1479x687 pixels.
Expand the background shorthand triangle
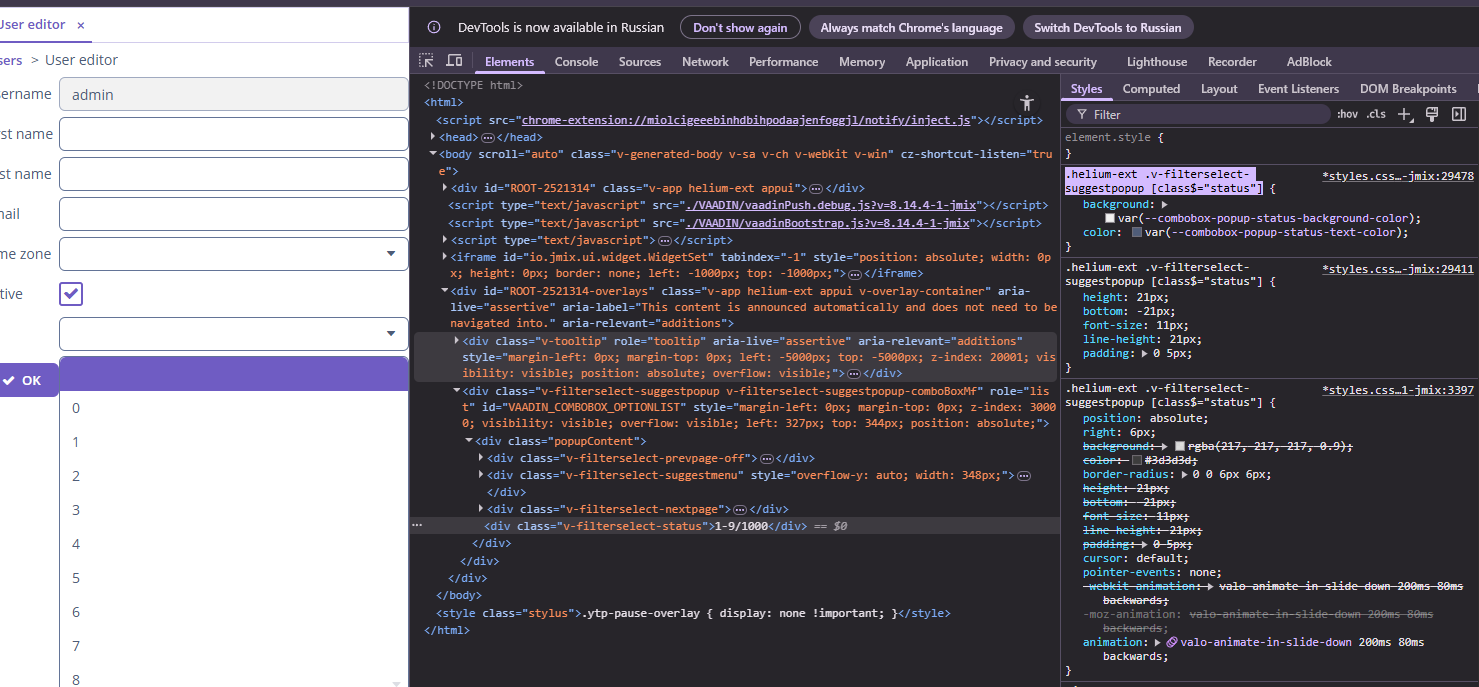pyautogui.click(x=1165, y=204)
